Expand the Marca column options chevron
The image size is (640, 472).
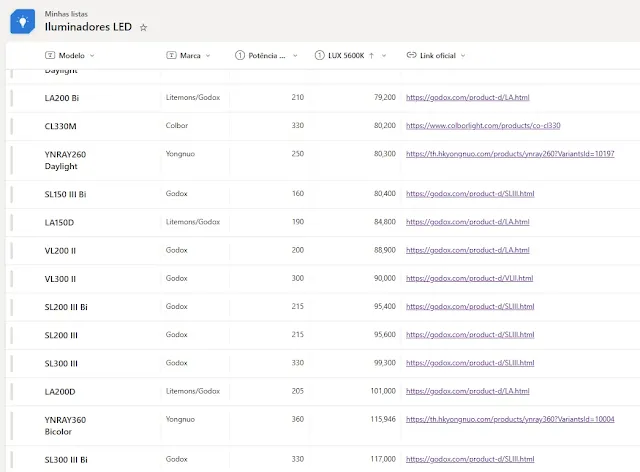(x=208, y=56)
